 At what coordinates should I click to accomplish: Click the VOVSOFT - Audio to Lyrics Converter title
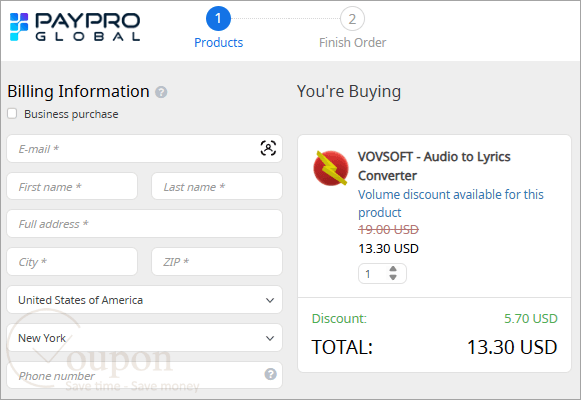click(x=434, y=166)
